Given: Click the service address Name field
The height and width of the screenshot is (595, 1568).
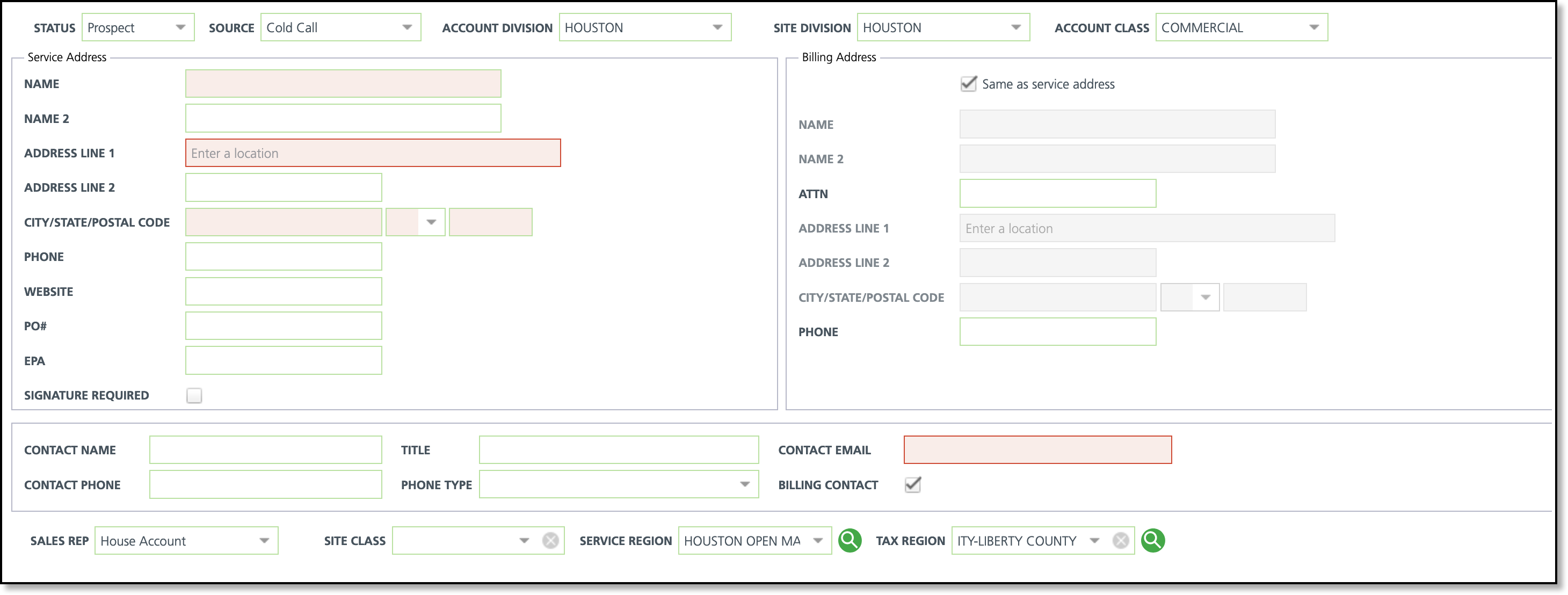Looking at the screenshot, I should coord(343,84).
